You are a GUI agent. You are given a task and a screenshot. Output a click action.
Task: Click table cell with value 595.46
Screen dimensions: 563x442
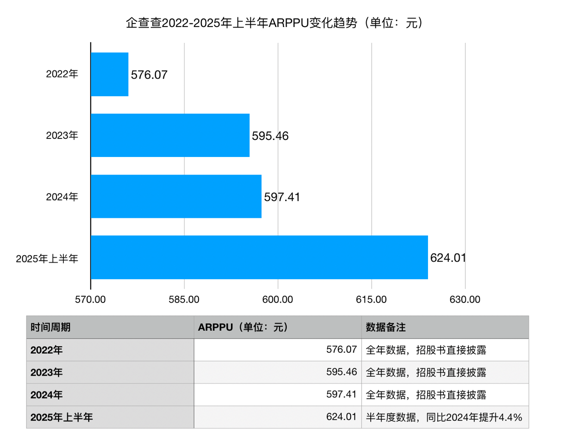(278, 372)
